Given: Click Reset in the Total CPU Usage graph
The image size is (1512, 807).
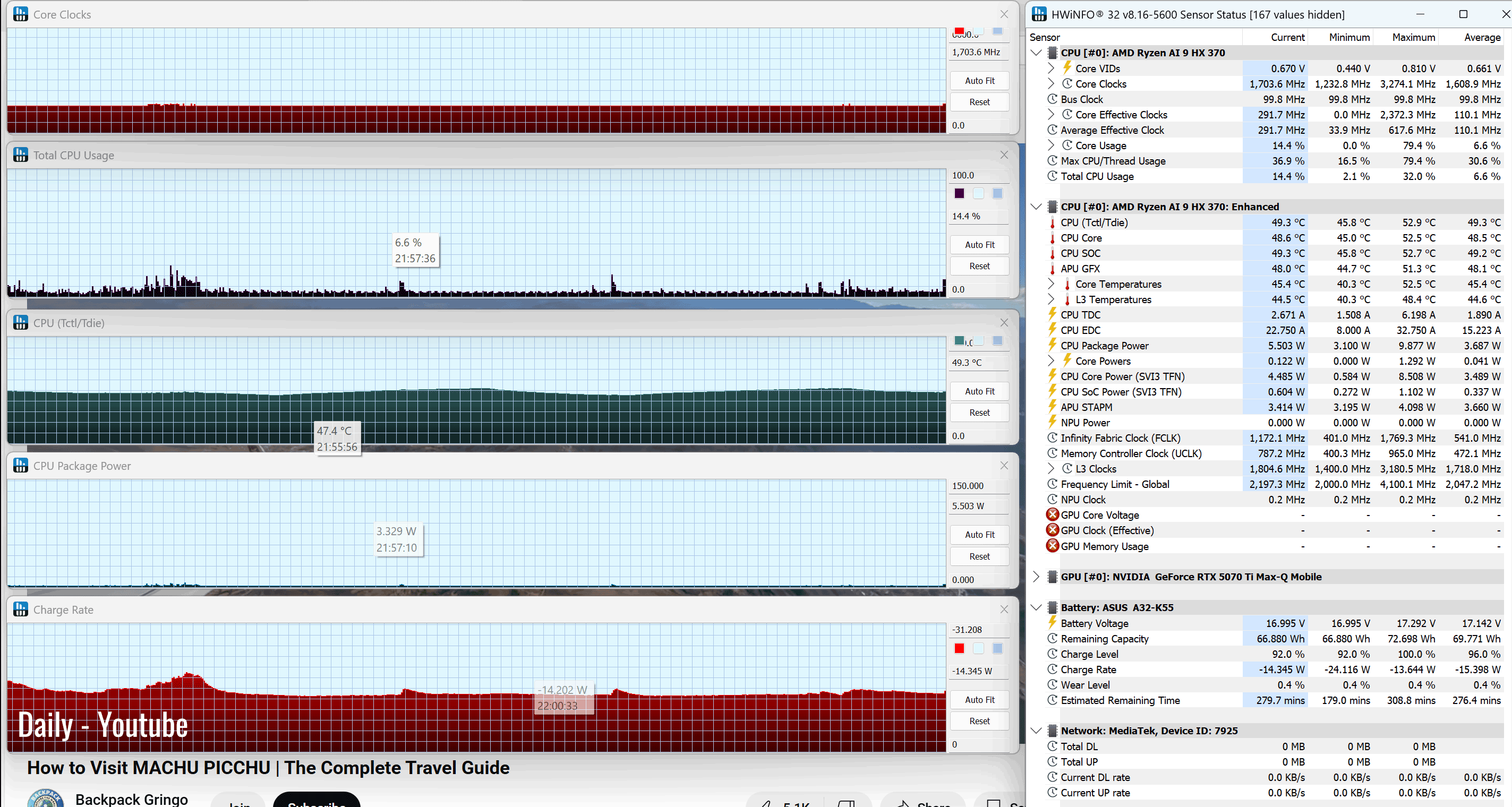Looking at the screenshot, I should [x=979, y=266].
